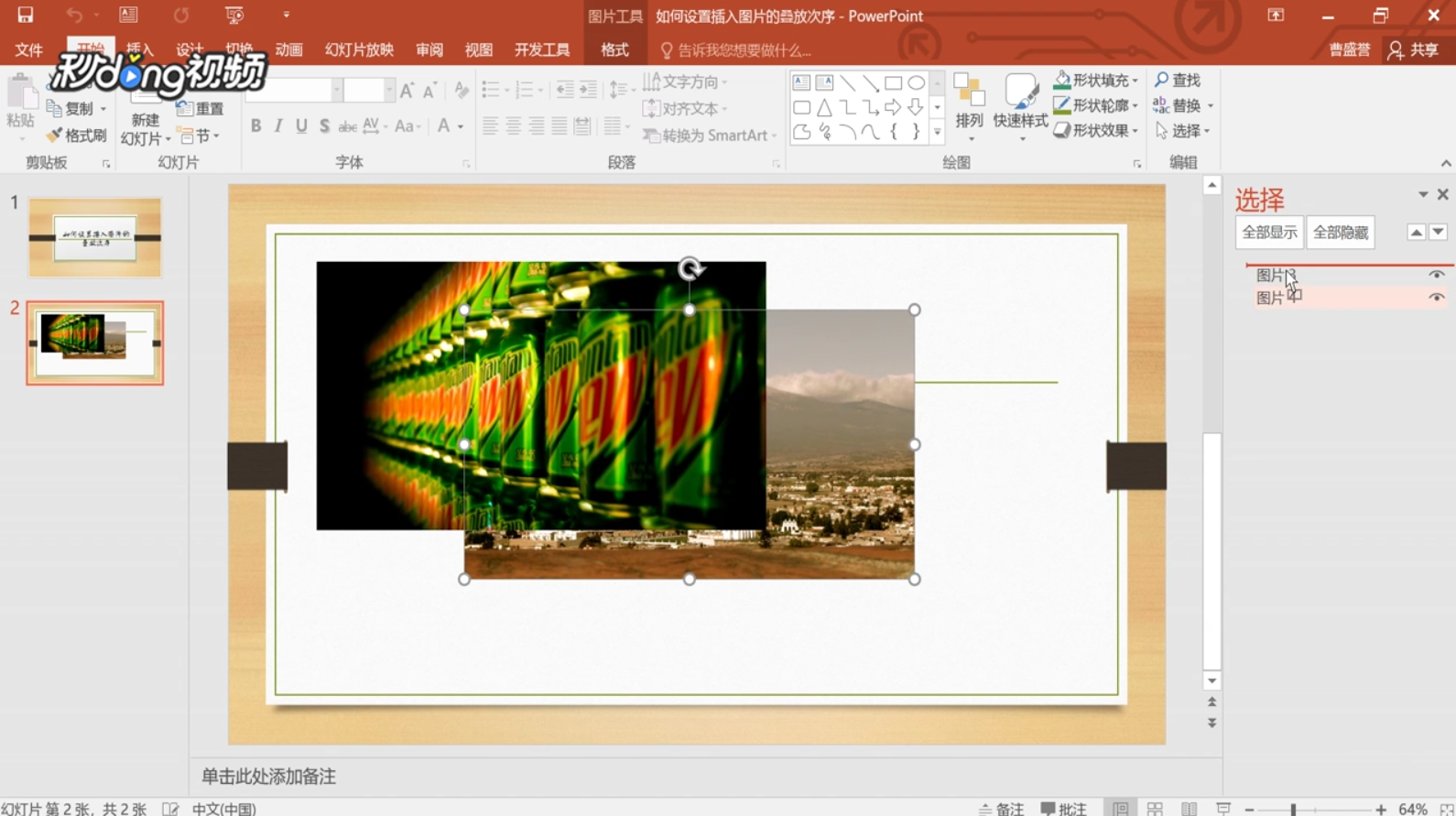
Task: Click the Paste (粘贴) button
Action: (20, 108)
